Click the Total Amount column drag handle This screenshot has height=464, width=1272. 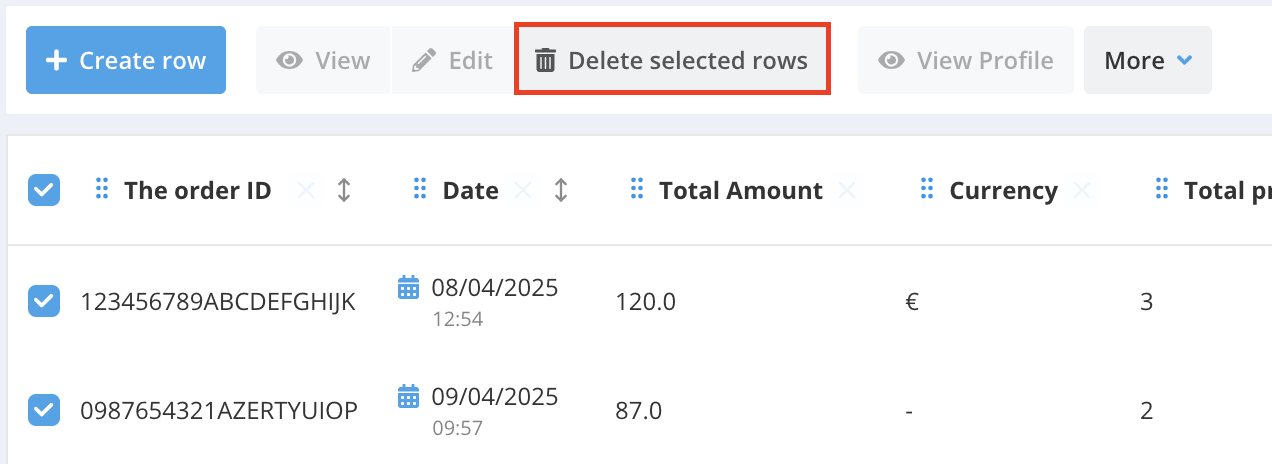pos(637,189)
